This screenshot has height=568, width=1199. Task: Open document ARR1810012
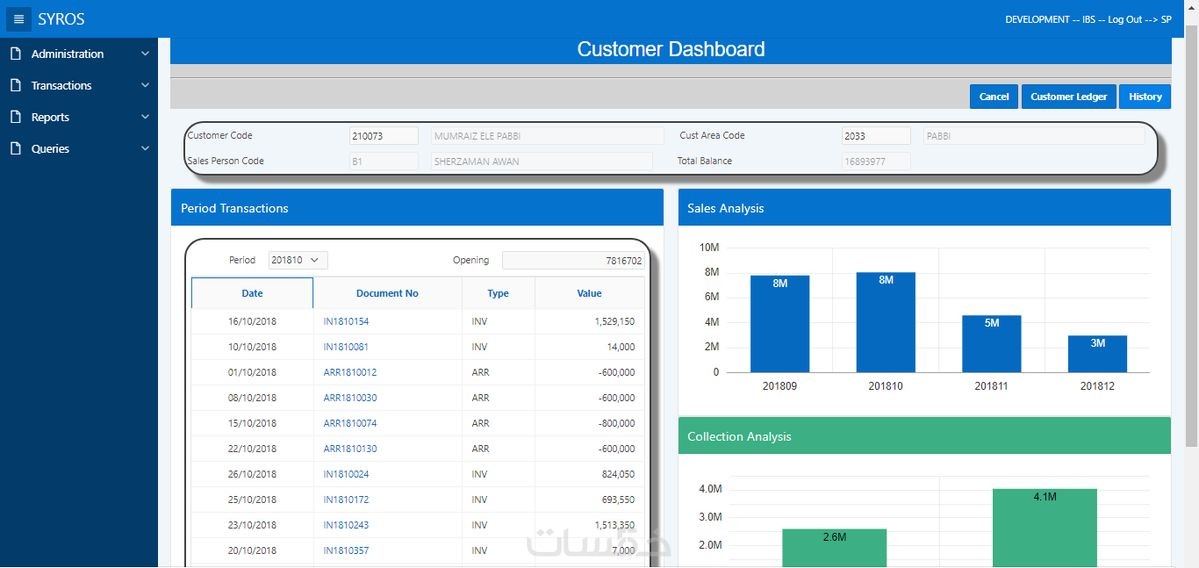(350, 372)
